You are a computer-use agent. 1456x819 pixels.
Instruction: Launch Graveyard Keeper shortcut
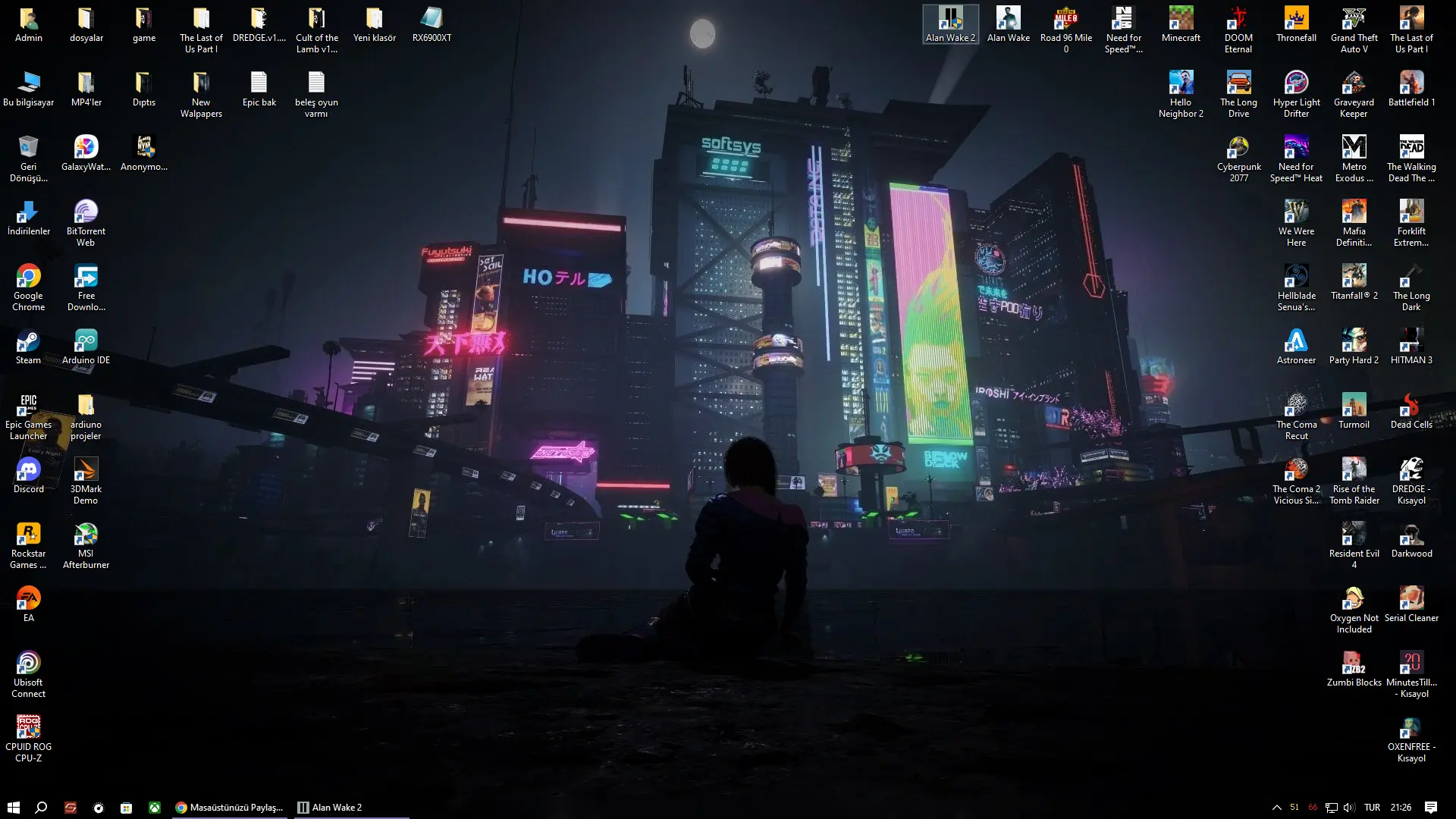tap(1354, 94)
